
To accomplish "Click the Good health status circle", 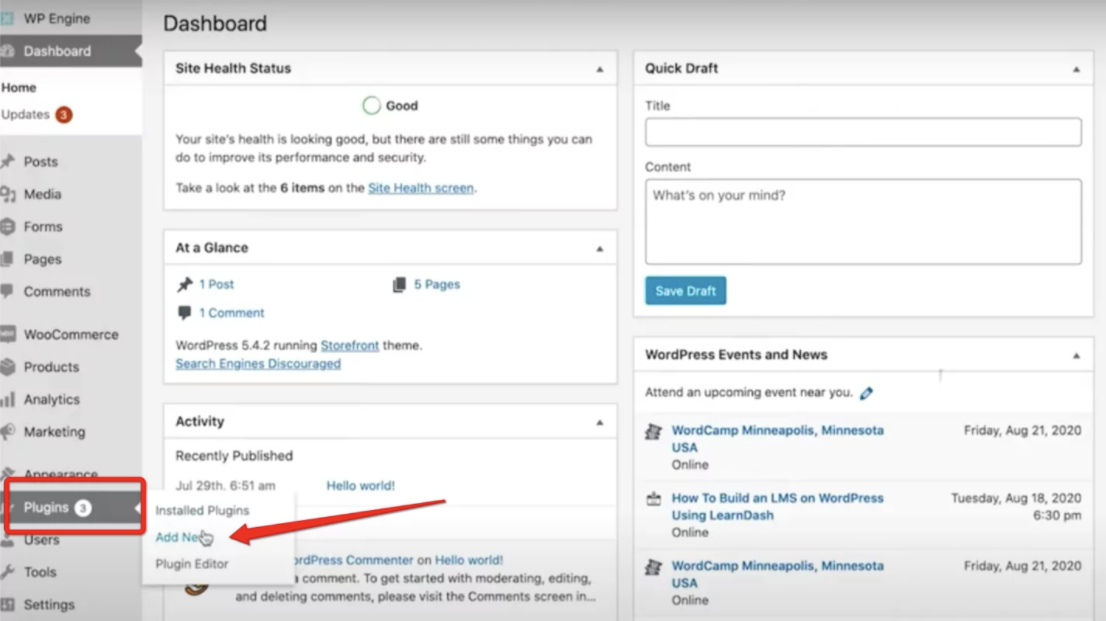I will pos(371,105).
